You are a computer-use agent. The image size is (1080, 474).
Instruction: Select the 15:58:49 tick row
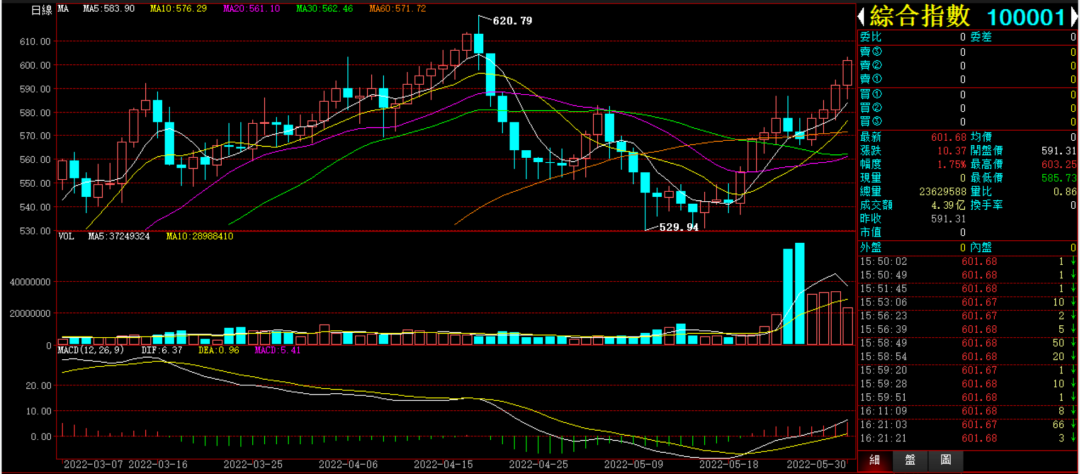(x=967, y=343)
